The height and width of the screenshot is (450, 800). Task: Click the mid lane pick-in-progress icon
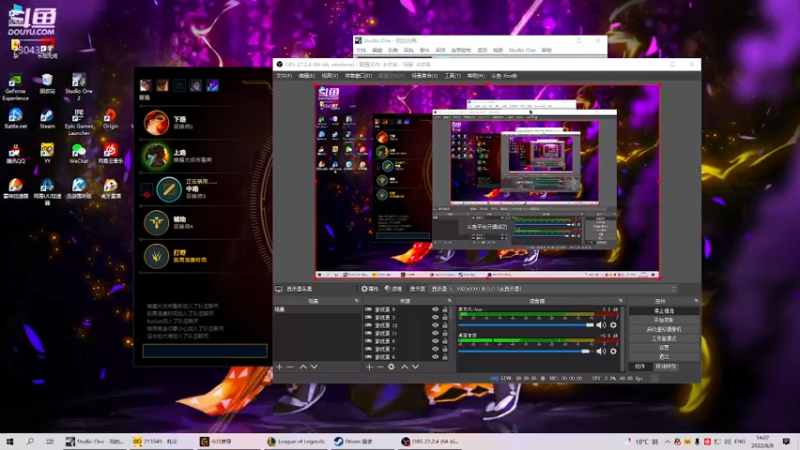tap(169, 189)
